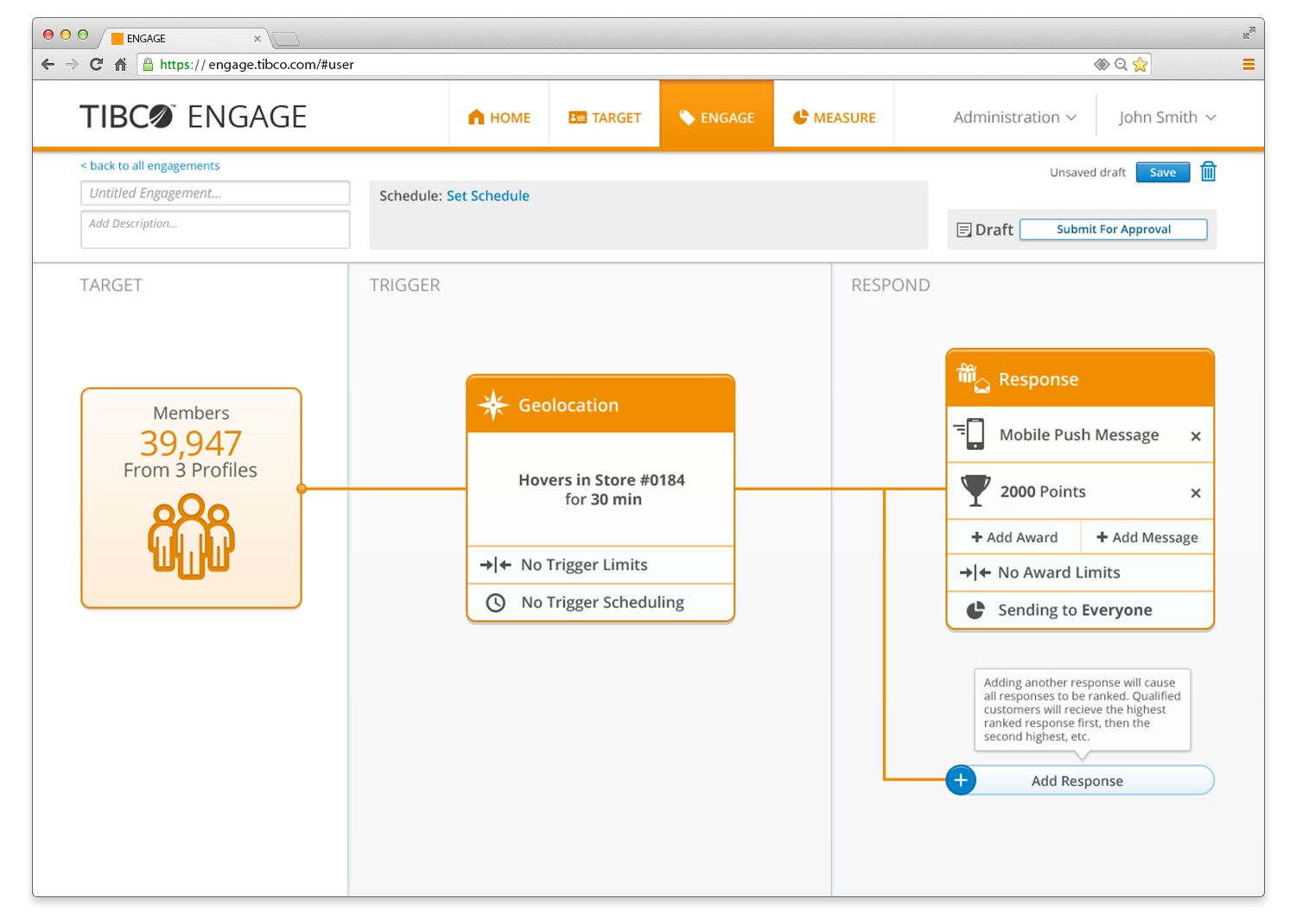
Task: Toggle browser fullscreen arrows icon
Action: pos(1248,33)
